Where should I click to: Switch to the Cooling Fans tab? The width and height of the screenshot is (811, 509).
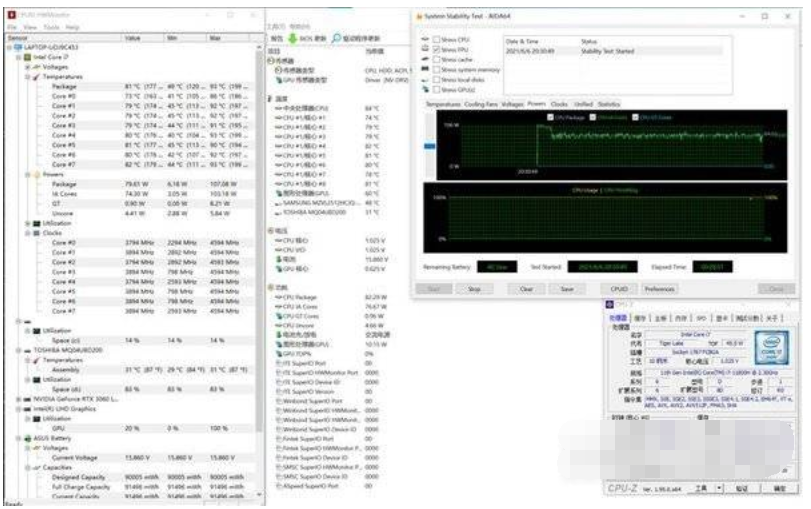point(481,104)
